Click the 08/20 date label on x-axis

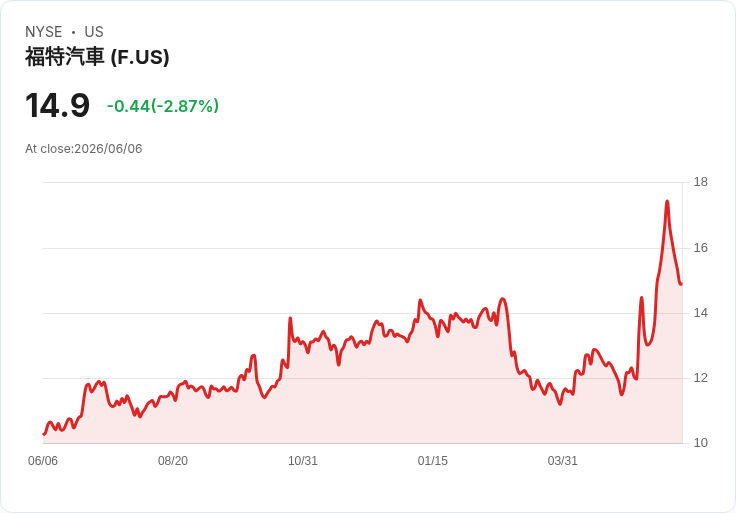coord(173,461)
